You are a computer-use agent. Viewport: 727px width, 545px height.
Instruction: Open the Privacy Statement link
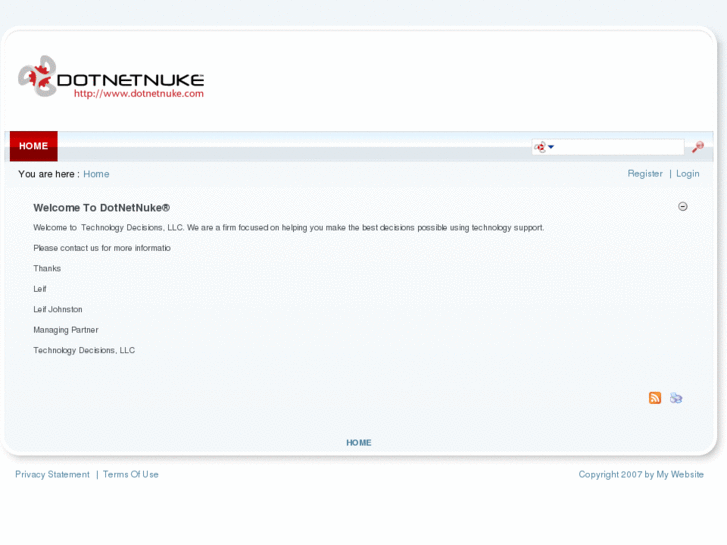[52, 474]
